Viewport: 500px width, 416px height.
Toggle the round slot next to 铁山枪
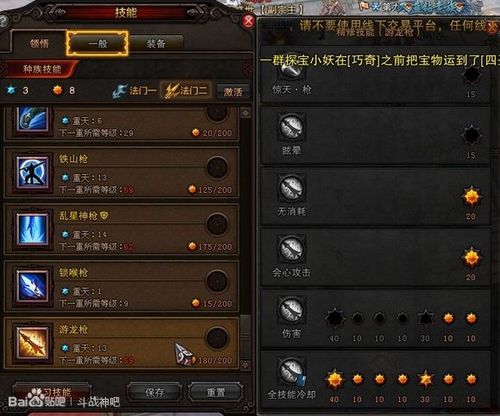pyautogui.click(x=217, y=168)
